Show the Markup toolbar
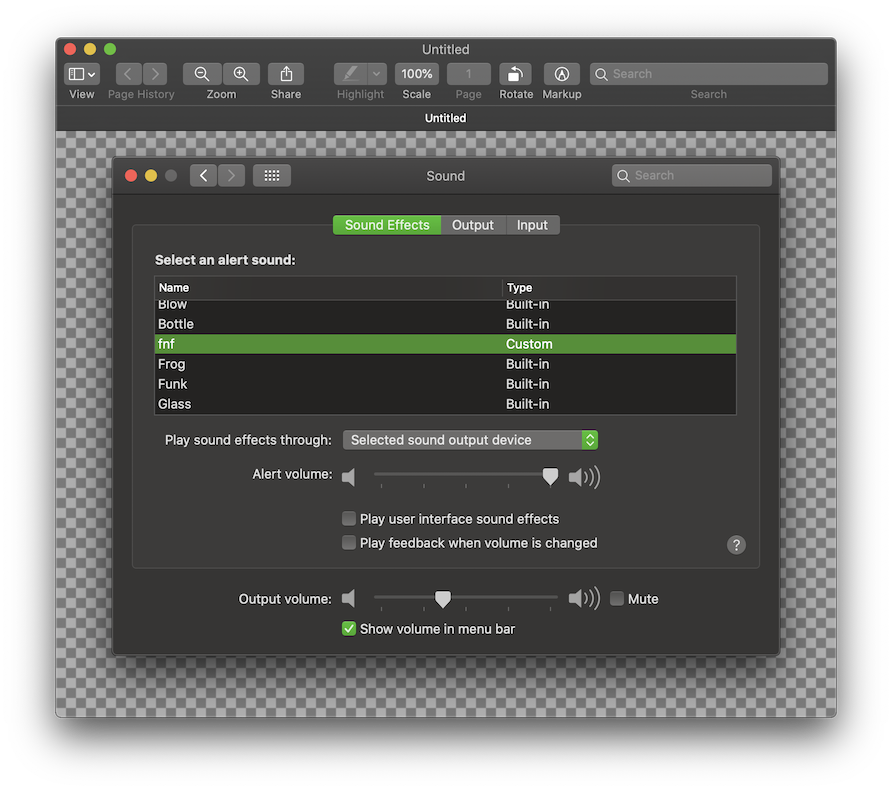 561,74
